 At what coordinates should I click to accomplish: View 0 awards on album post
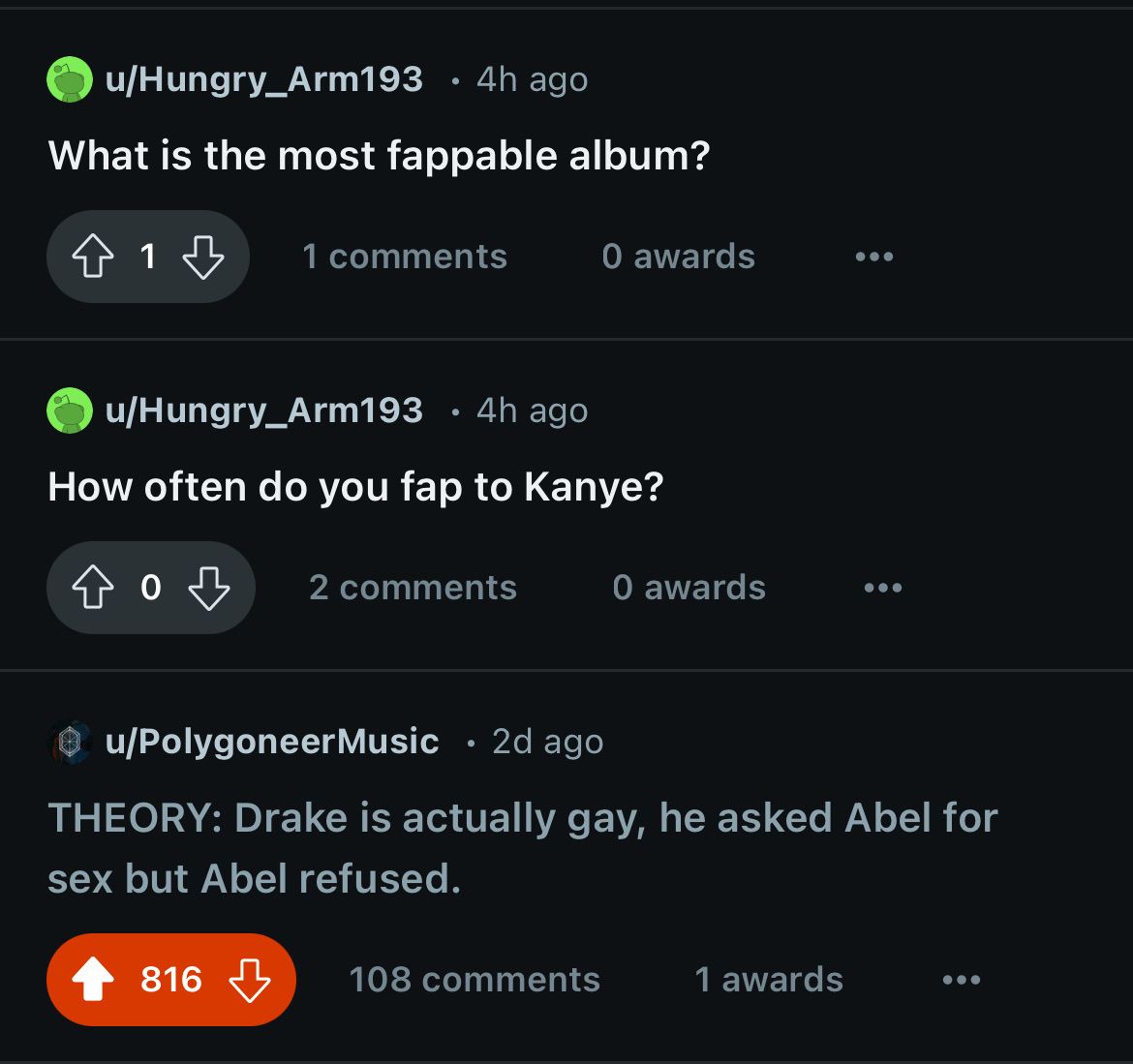click(x=678, y=257)
